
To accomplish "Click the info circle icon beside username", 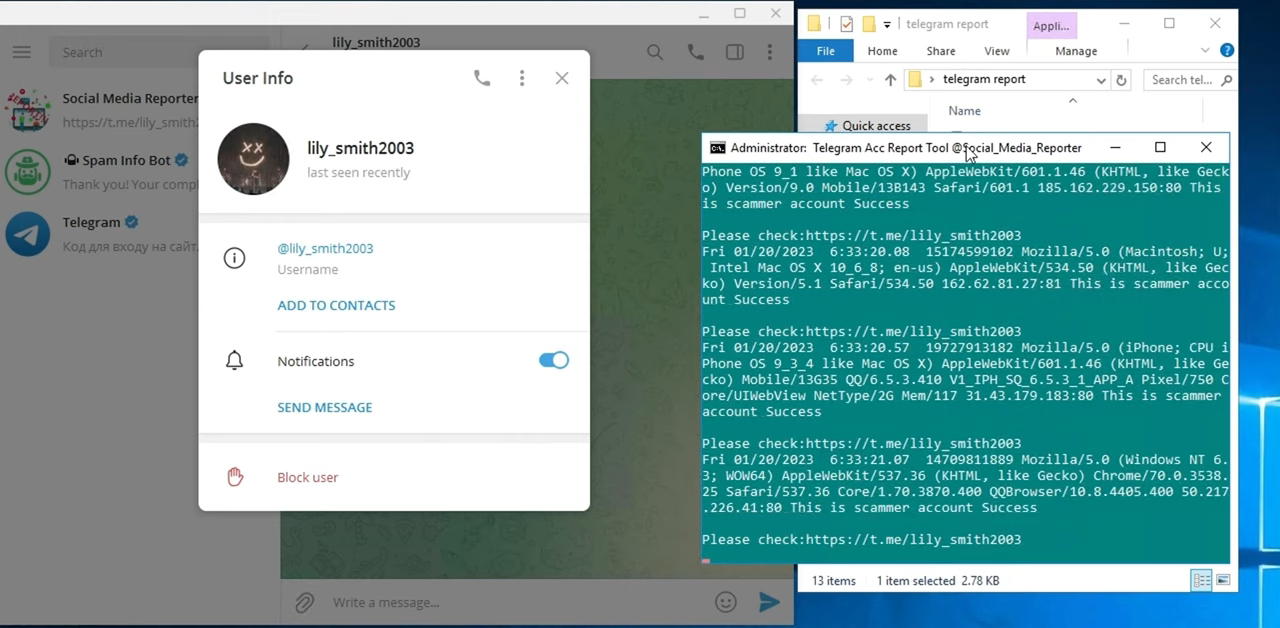I will [x=234, y=258].
